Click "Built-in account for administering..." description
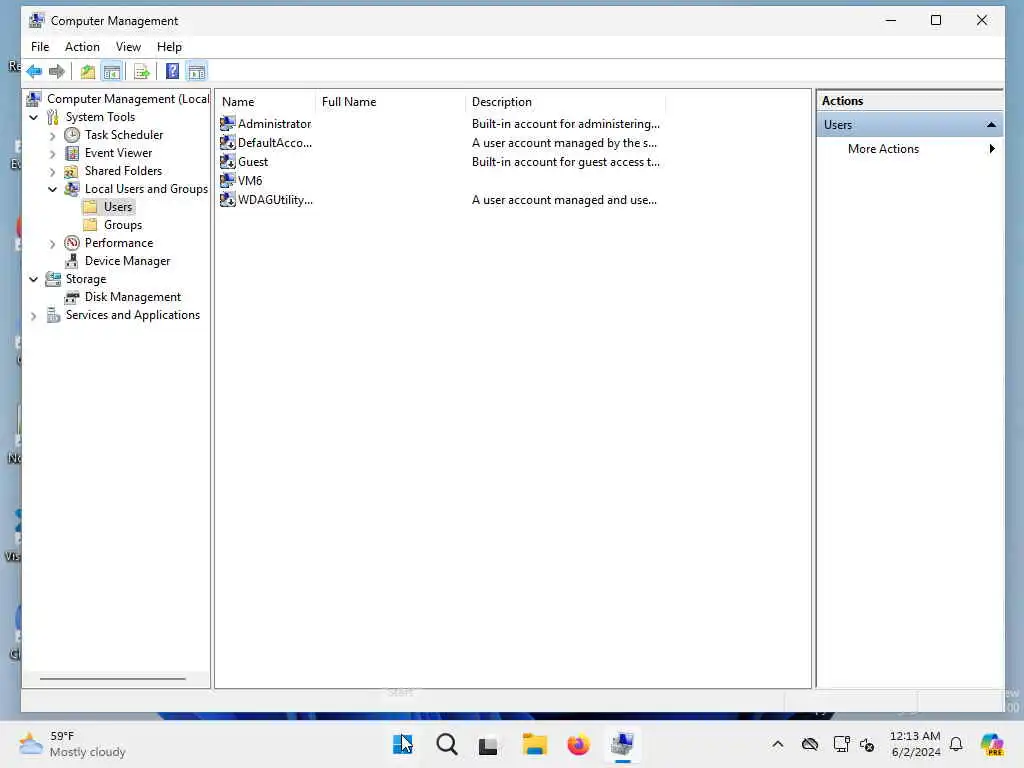 coord(566,123)
